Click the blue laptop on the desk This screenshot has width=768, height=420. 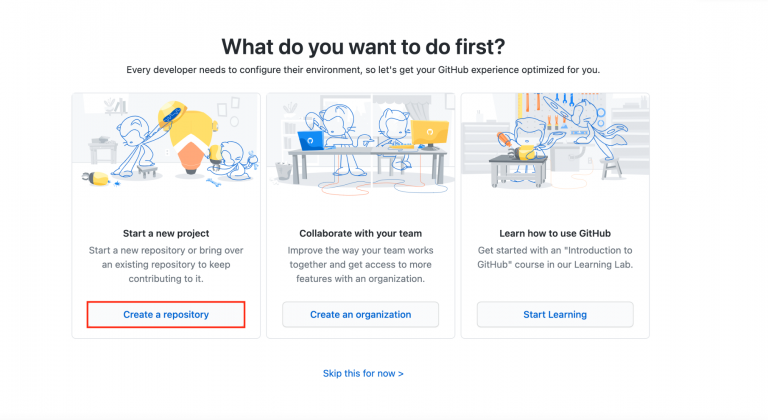311,142
